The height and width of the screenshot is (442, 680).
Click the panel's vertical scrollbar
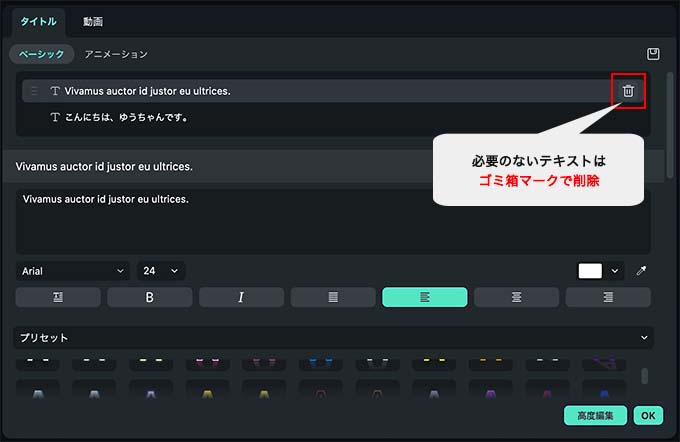tap(670, 125)
